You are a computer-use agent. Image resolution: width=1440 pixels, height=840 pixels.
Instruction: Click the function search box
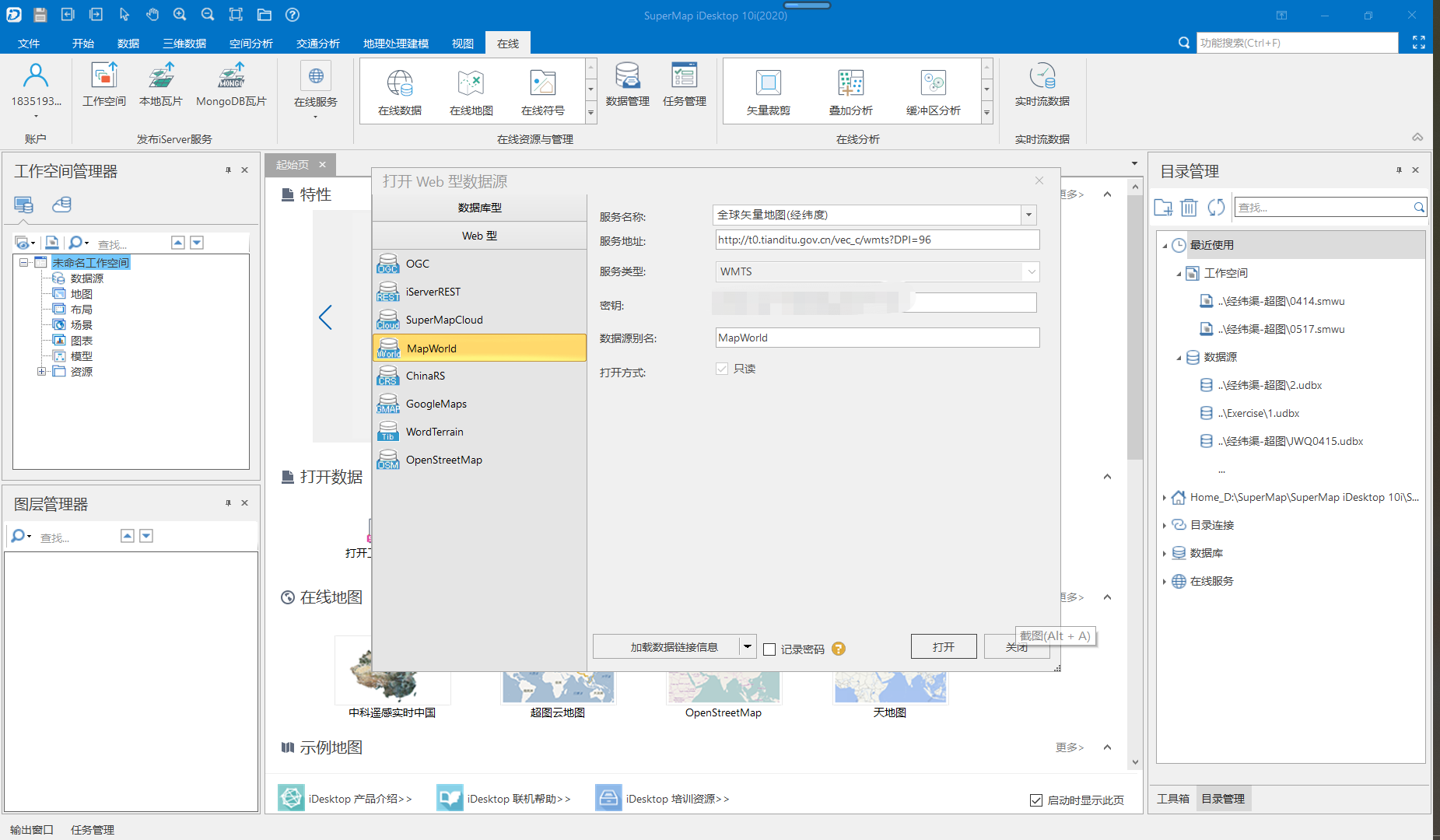coord(1298,43)
